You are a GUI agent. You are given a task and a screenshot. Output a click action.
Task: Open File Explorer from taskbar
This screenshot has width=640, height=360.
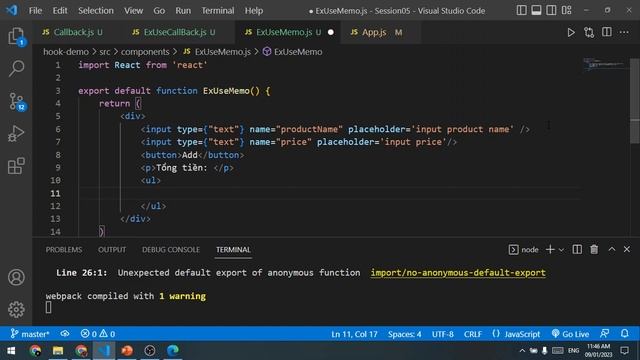tap(58, 351)
